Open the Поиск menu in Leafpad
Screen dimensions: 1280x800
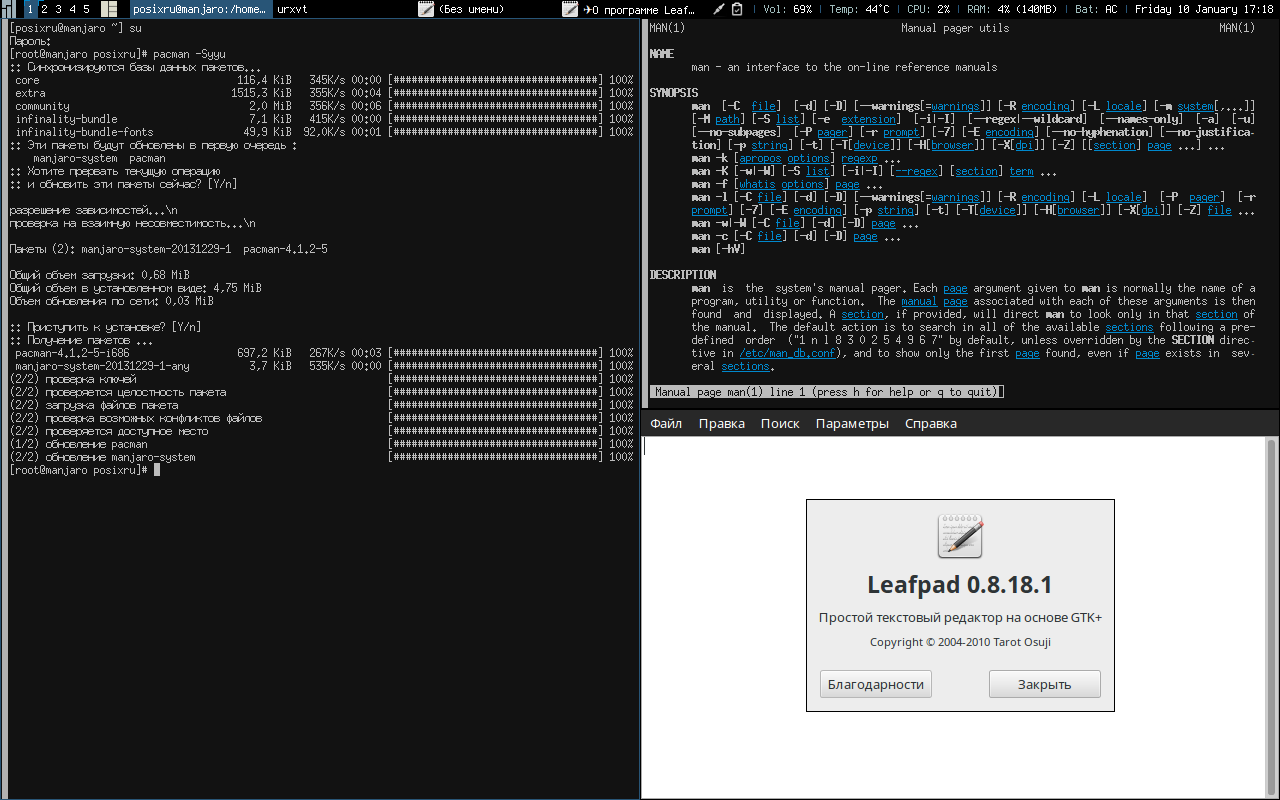click(780, 423)
